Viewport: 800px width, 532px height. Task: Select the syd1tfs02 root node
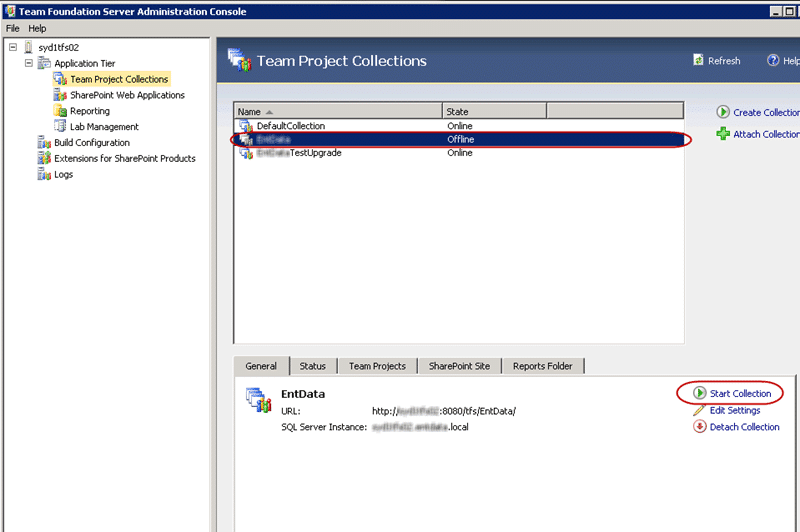[59, 47]
